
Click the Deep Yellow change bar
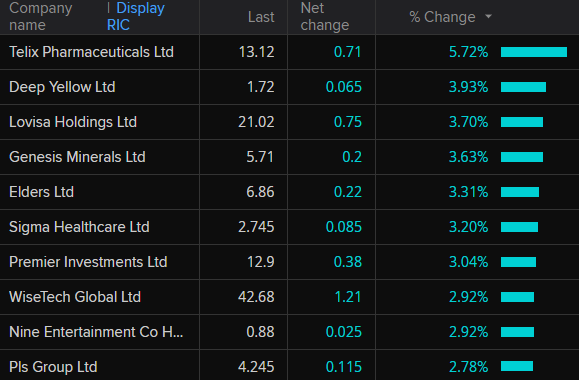[523, 87]
